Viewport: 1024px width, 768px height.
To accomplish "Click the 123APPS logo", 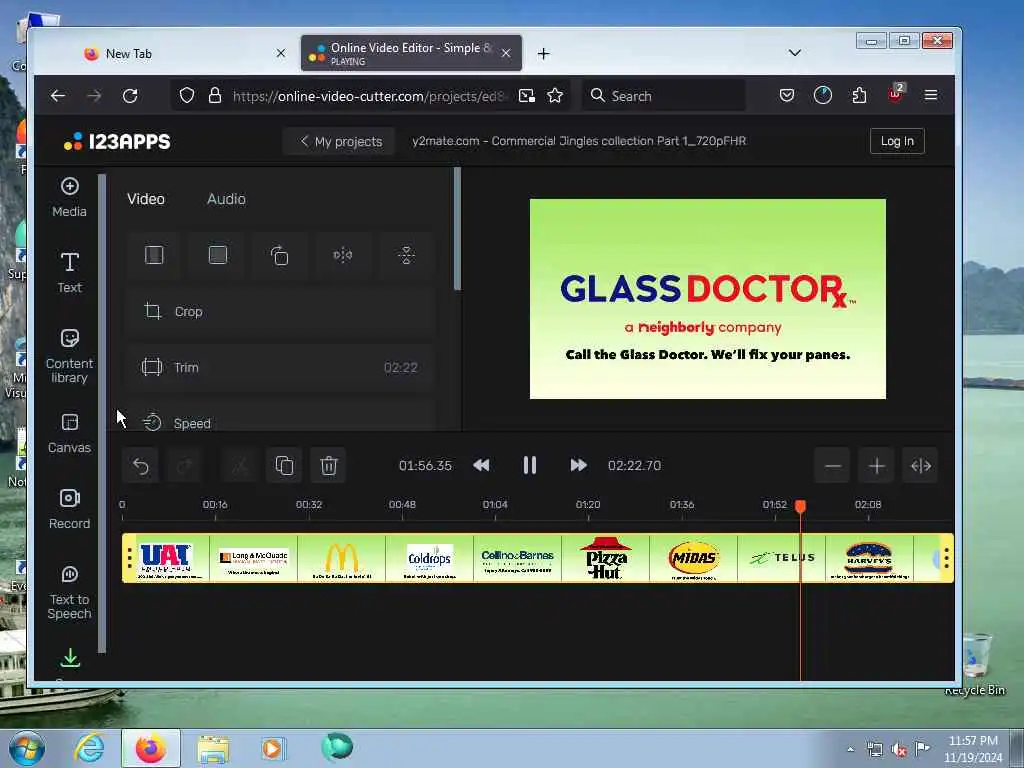I will click(117, 141).
